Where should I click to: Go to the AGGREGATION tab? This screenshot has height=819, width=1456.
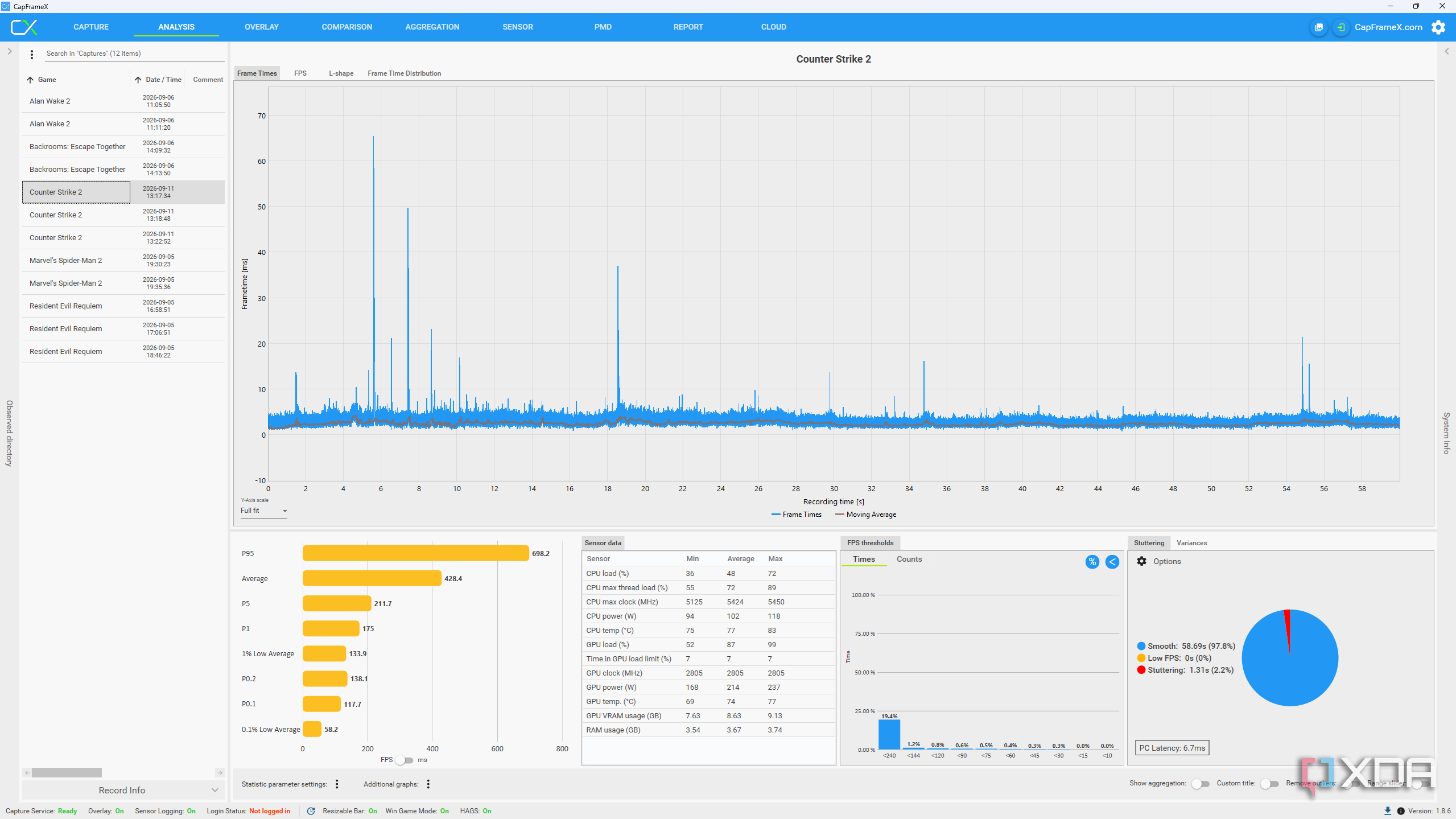[432, 27]
